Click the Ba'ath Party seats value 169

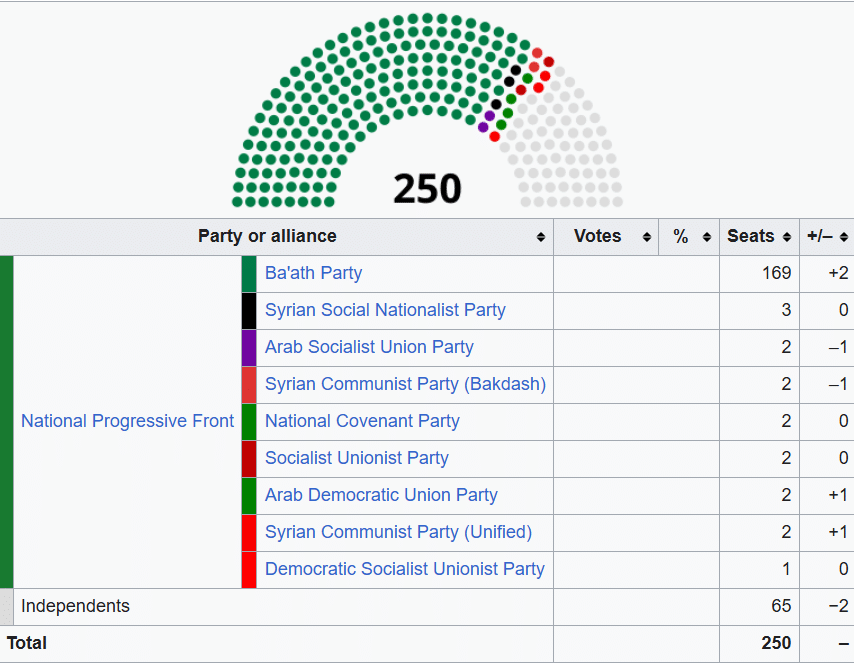[x=776, y=273]
